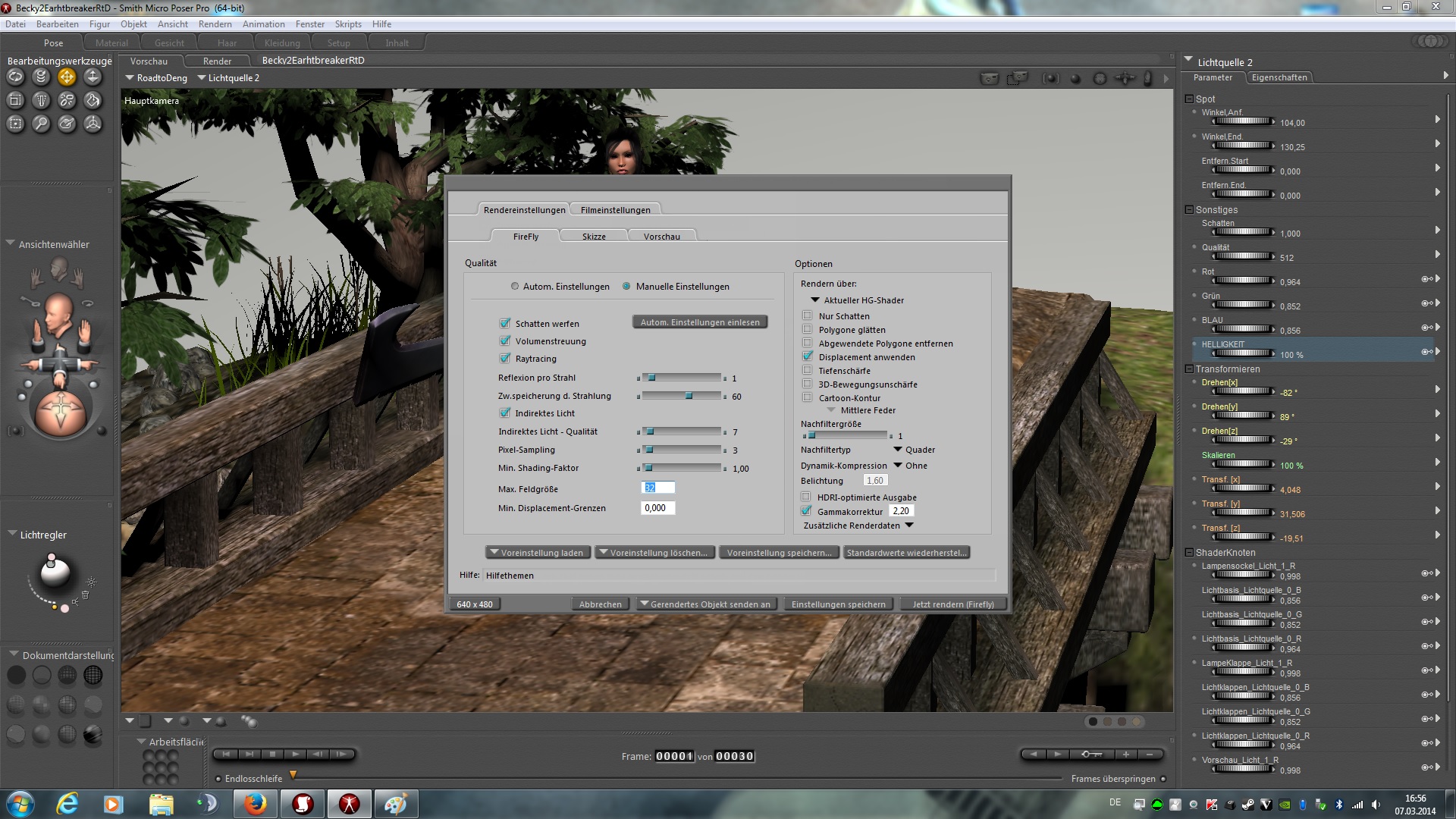Select the Chain Break tool
The height and width of the screenshot is (819, 1456).
tap(67, 100)
